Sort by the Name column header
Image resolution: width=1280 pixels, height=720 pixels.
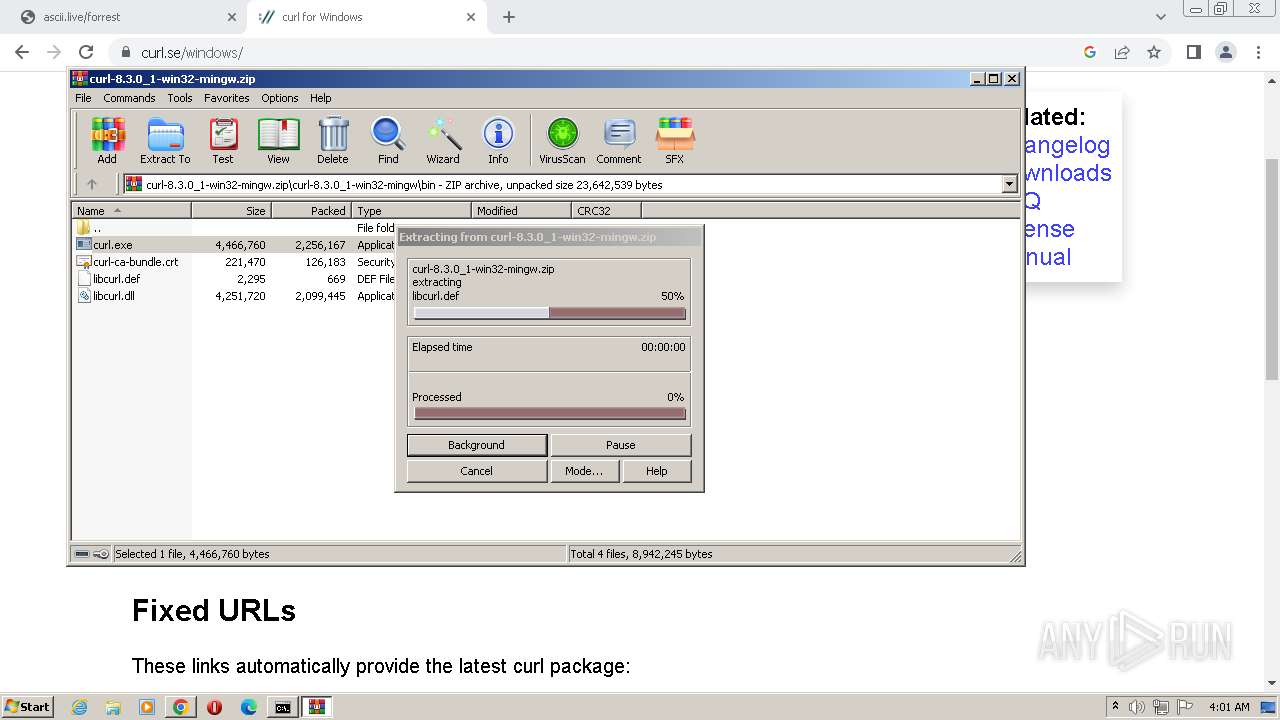131,211
